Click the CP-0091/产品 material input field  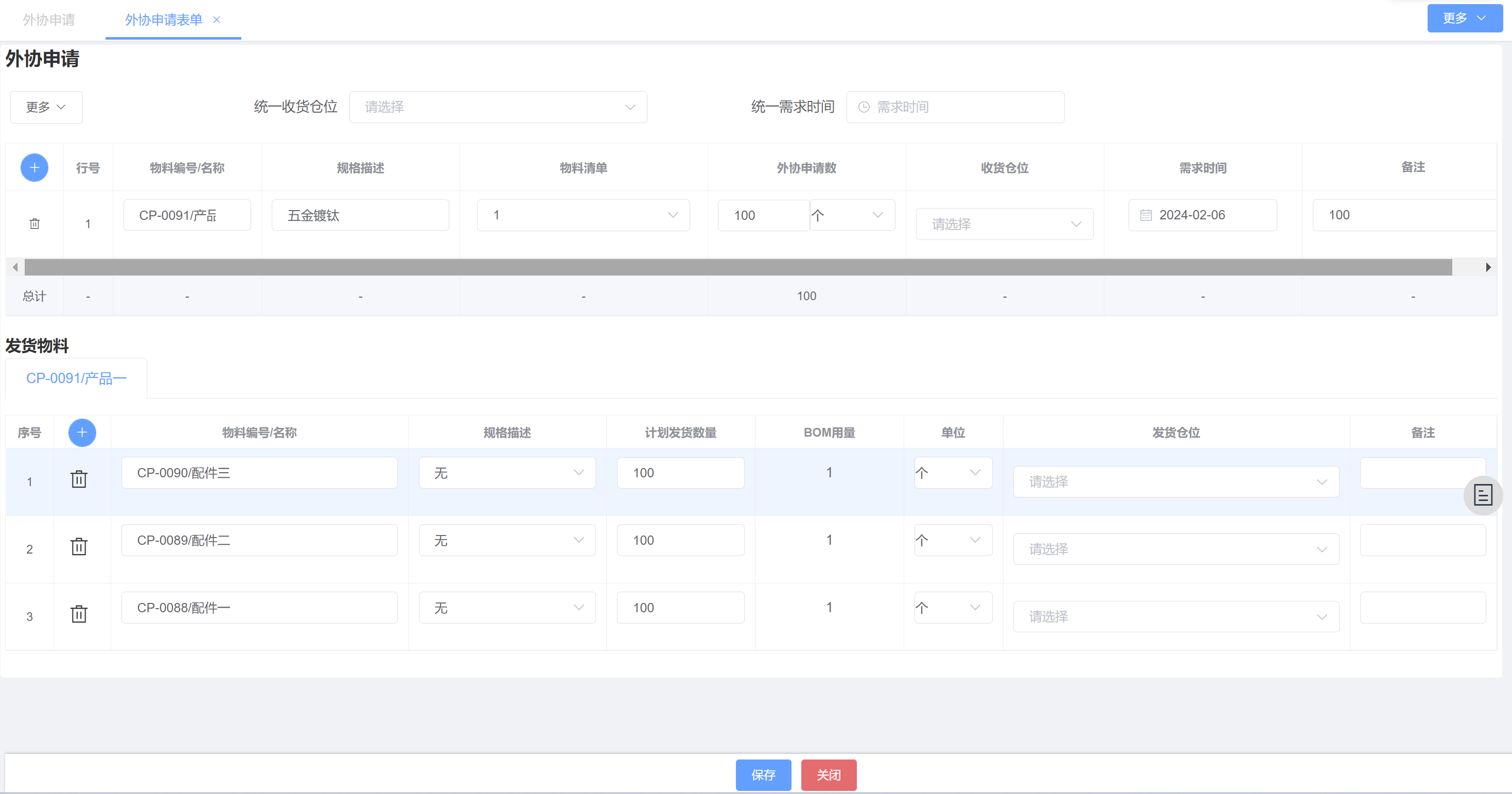pos(187,215)
